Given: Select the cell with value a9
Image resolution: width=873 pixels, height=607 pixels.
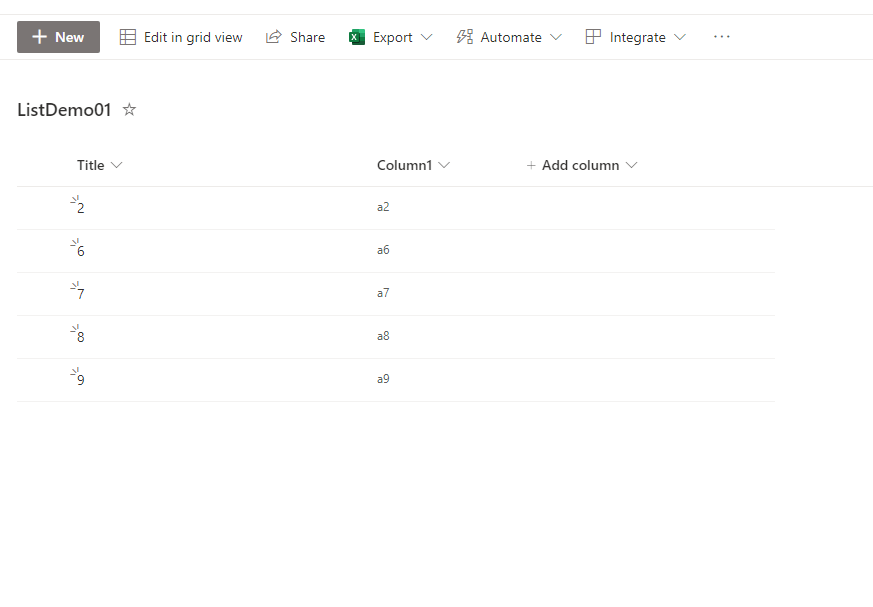Looking at the screenshot, I should 383,379.
